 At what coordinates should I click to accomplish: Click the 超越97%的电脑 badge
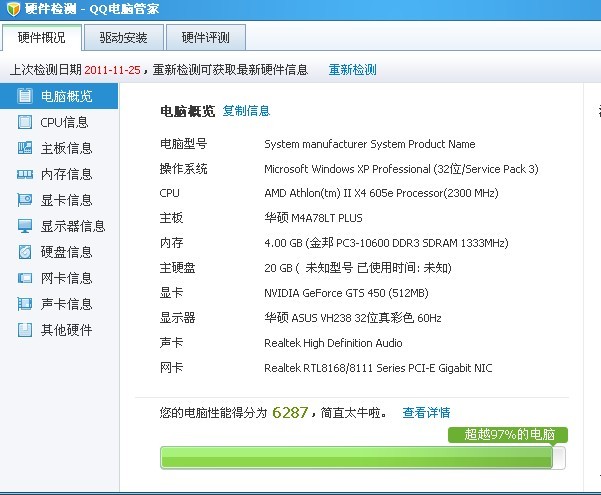(x=508, y=435)
